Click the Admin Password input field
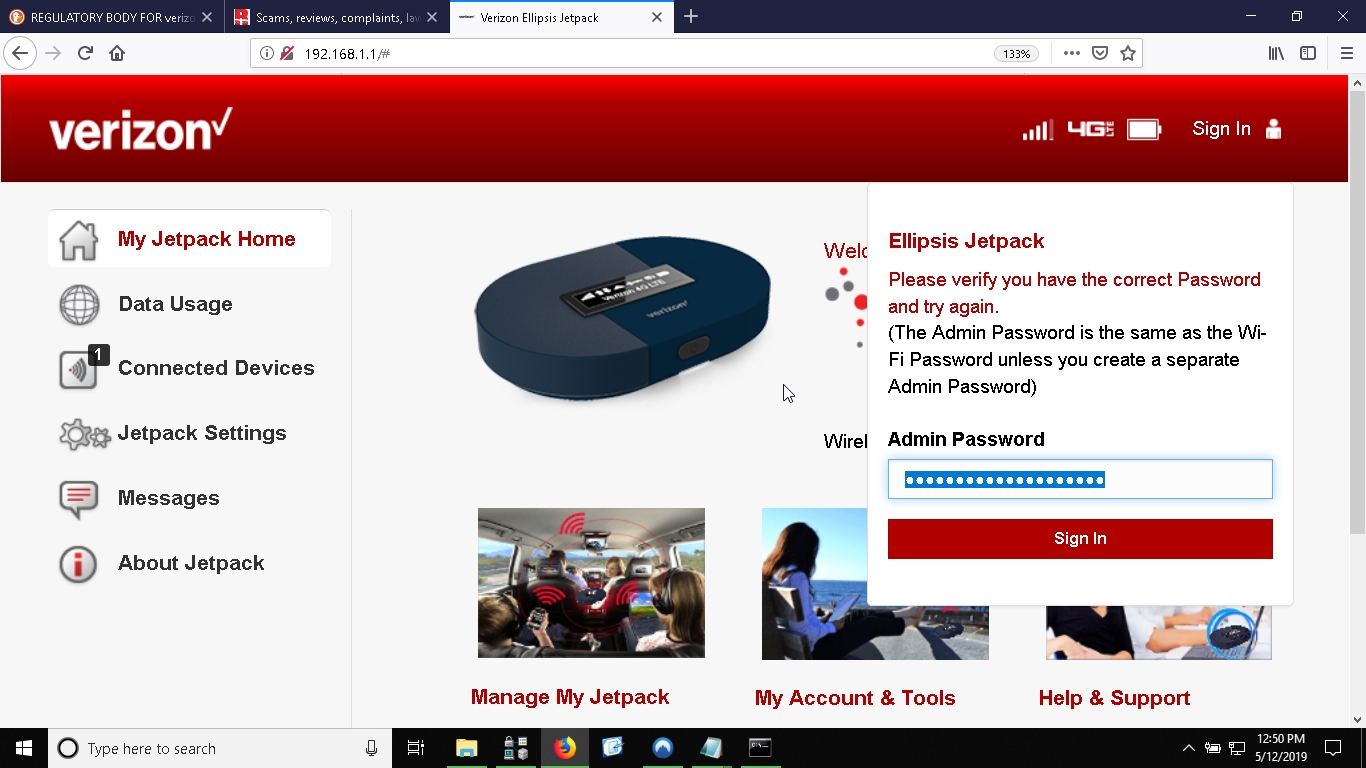 [1080, 479]
